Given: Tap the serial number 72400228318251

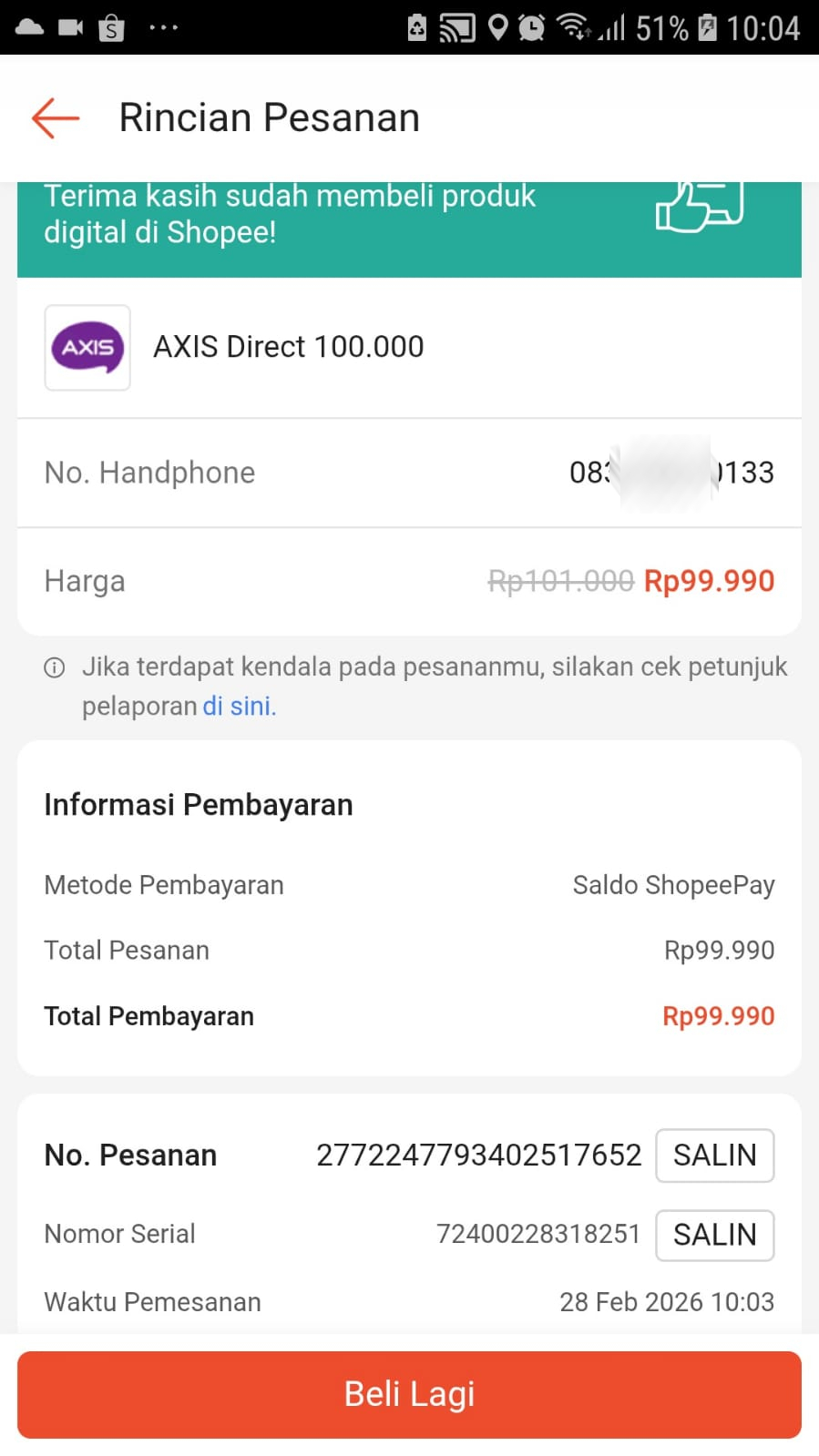Looking at the screenshot, I should [537, 1234].
